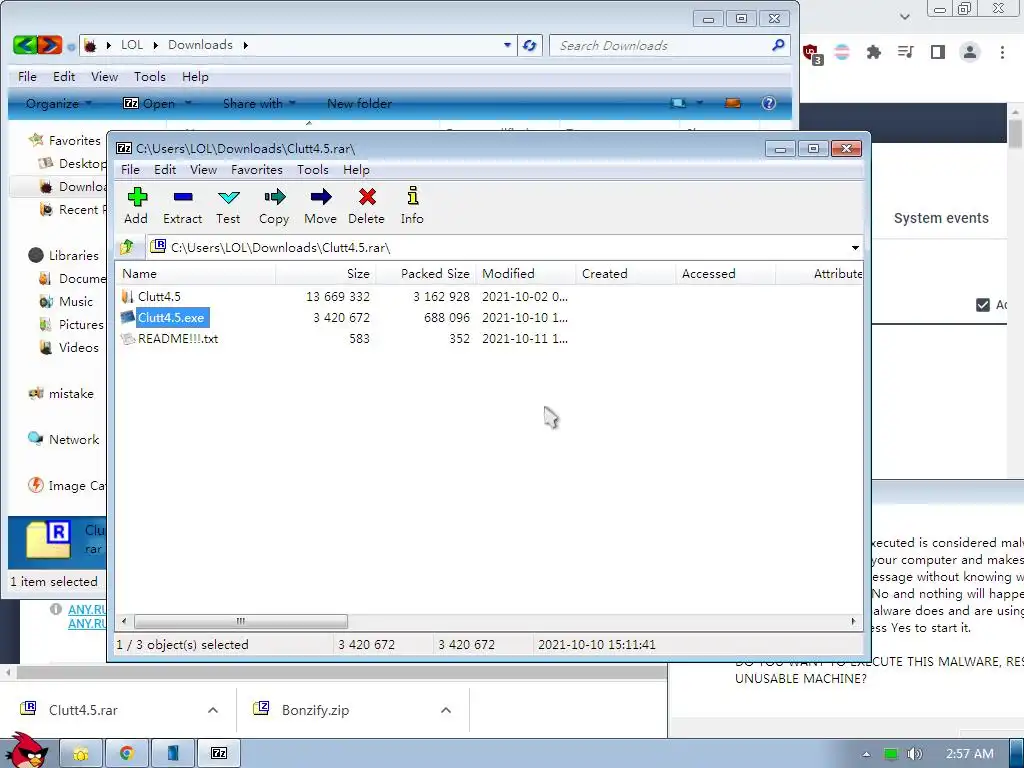Image resolution: width=1024 pixels, height=768 pixels.
Task: Open Music library in Explorer sidebar
Action: tap(76, 302)
